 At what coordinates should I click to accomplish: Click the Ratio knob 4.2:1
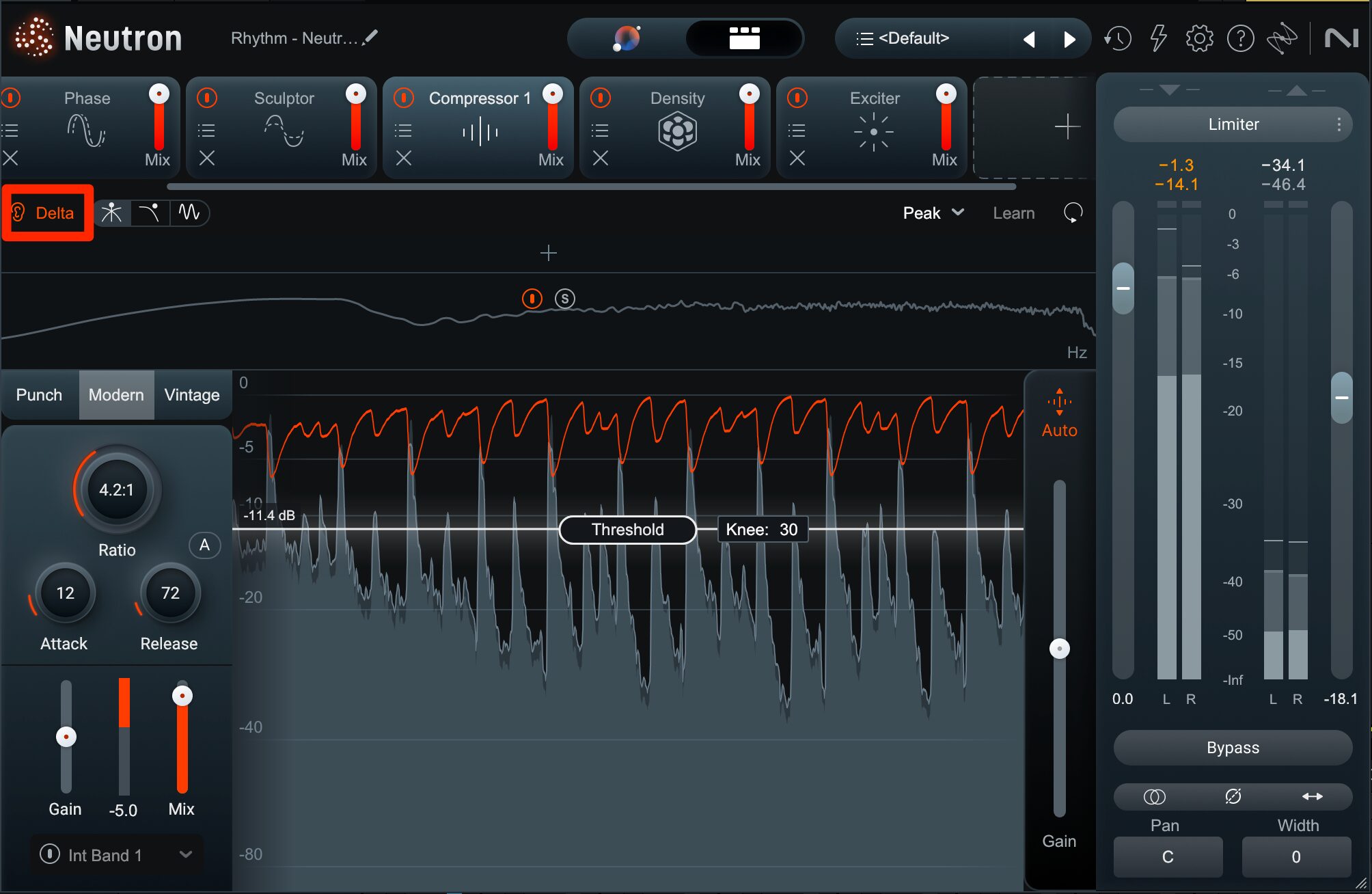pyautogui.click(x=117, y=490)
